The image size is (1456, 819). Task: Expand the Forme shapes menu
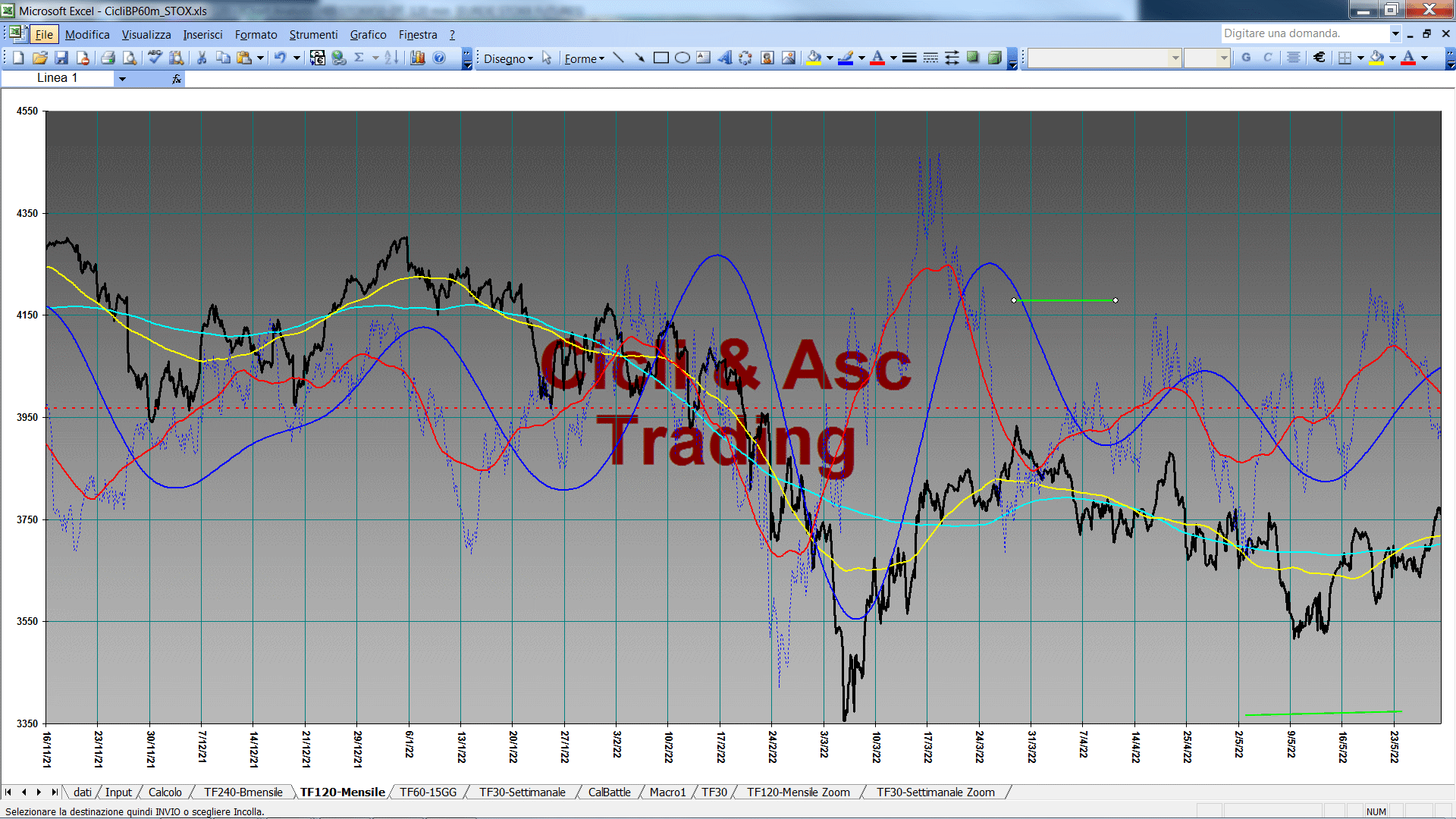tap(584, 58)
